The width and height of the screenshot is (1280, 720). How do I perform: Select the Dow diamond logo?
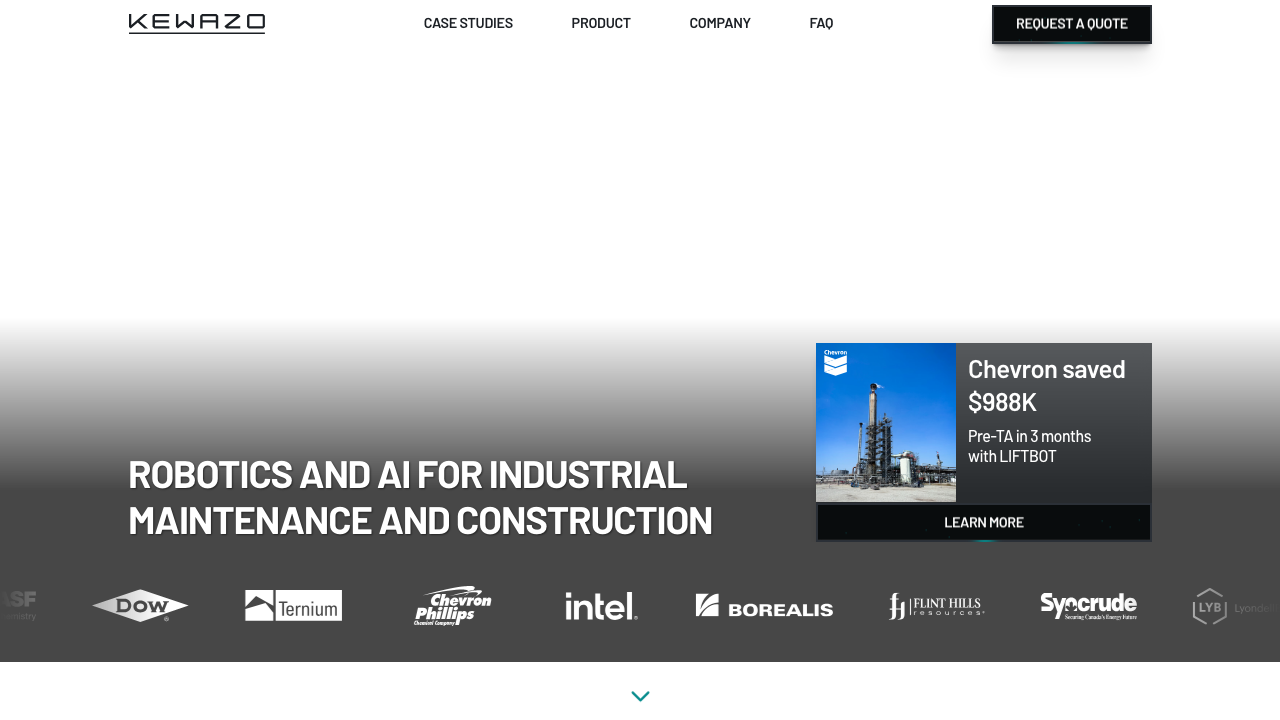[140, 606]
